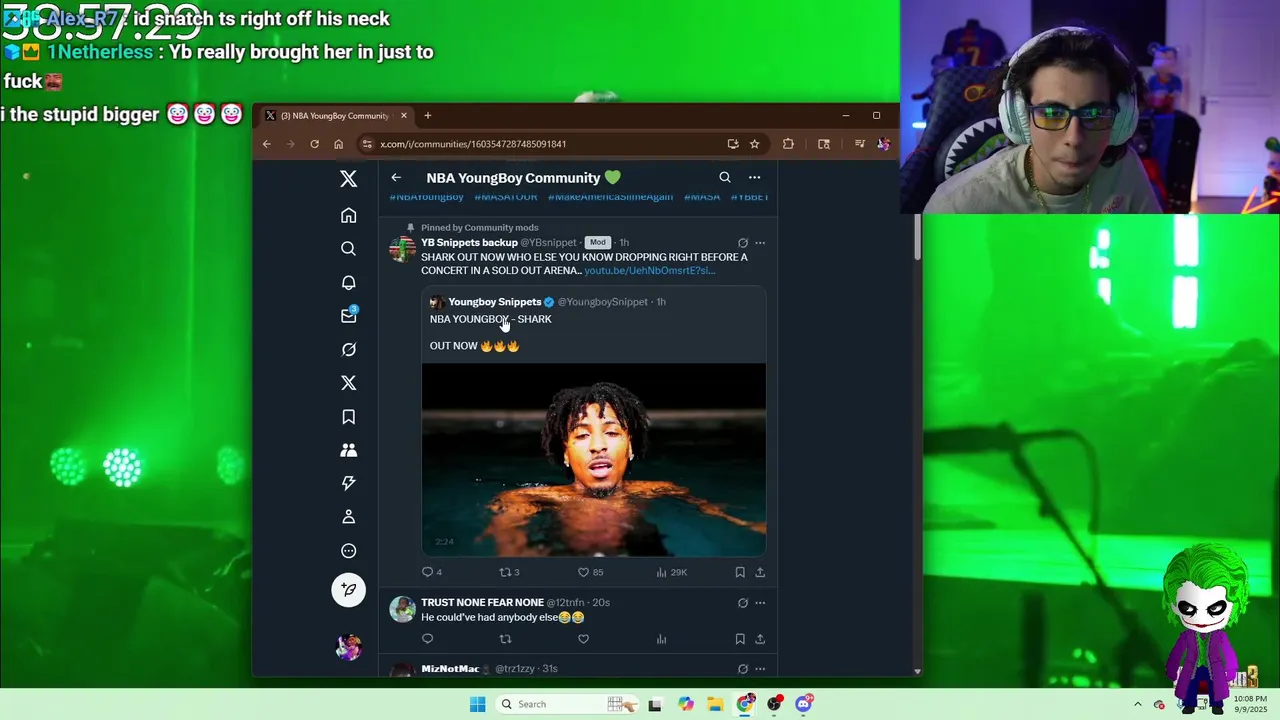This screenshot has width=1280, height=720.
Task: Open more menu on MizNotMac post
Action: click(x=760, y=669)
